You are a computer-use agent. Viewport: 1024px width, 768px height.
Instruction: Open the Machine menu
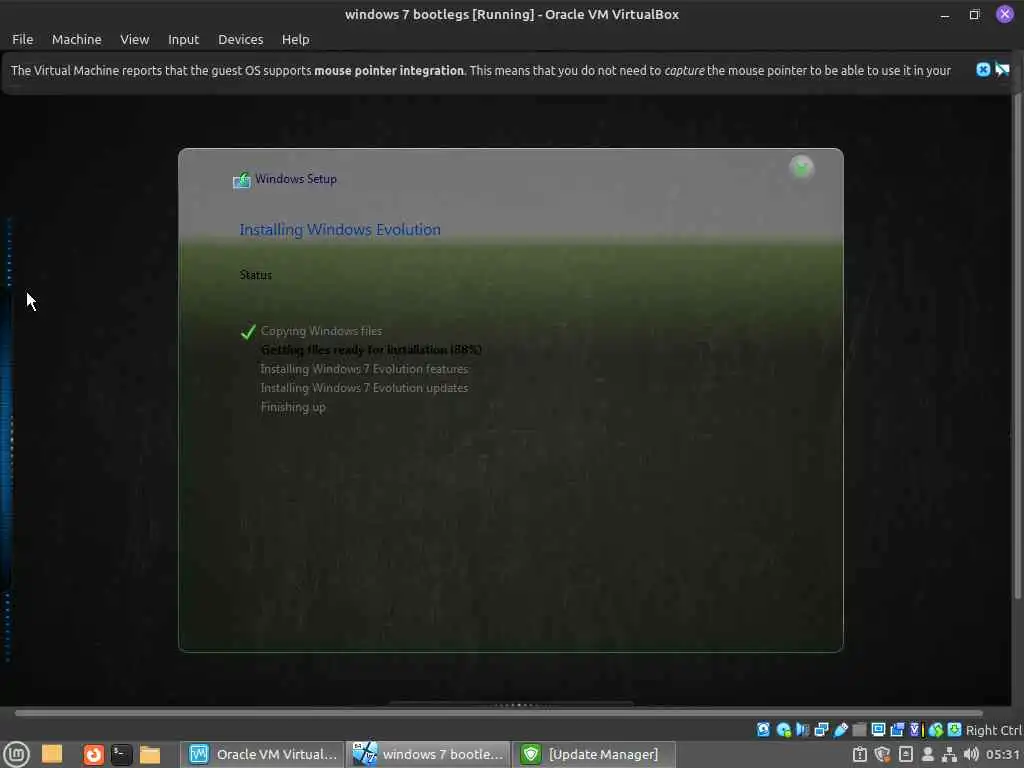76,39
